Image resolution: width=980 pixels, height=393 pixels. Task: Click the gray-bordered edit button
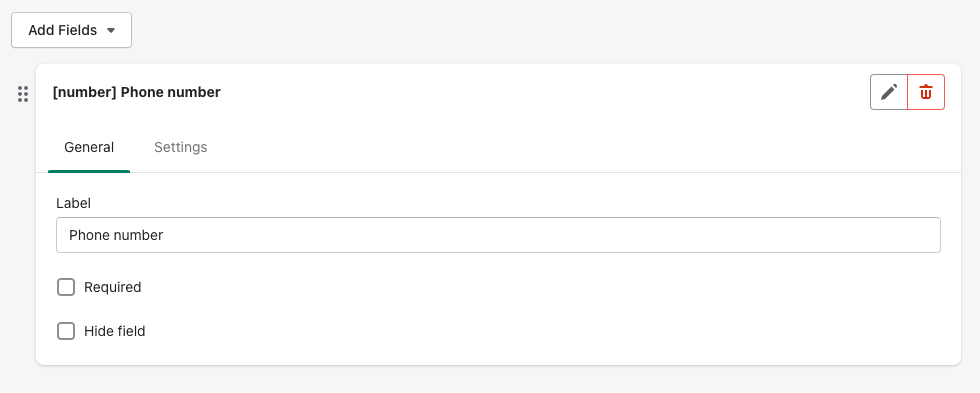(889, 92)
